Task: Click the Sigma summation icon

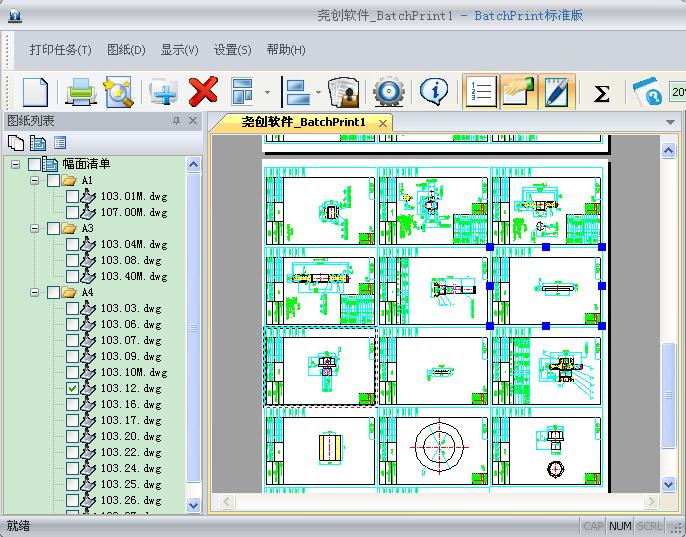Action: 601,93
